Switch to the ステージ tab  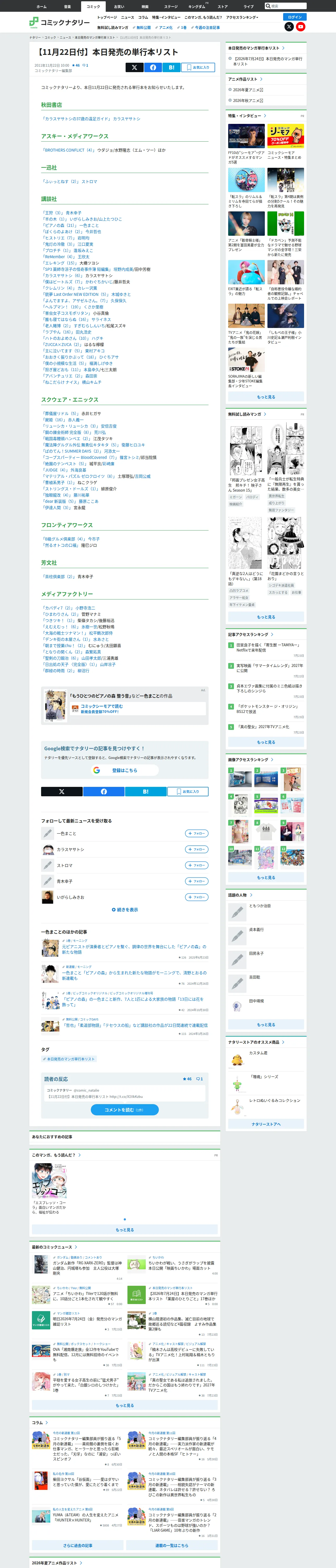coord(171,6)
